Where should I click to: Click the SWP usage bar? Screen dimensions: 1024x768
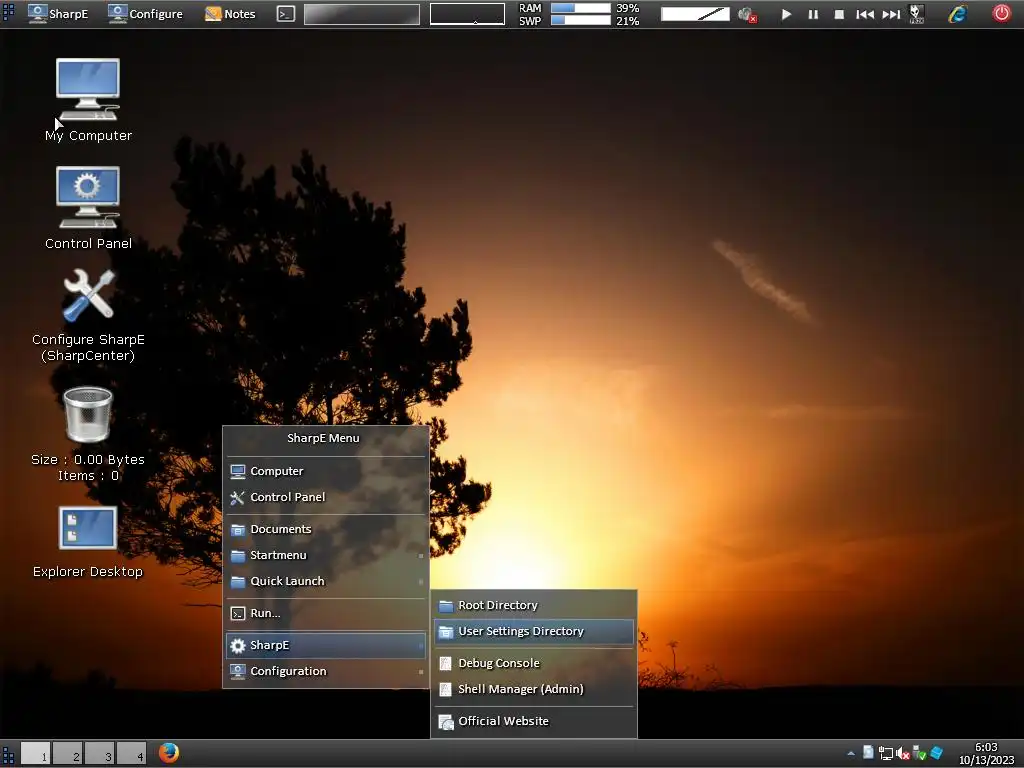pos(581,20)
